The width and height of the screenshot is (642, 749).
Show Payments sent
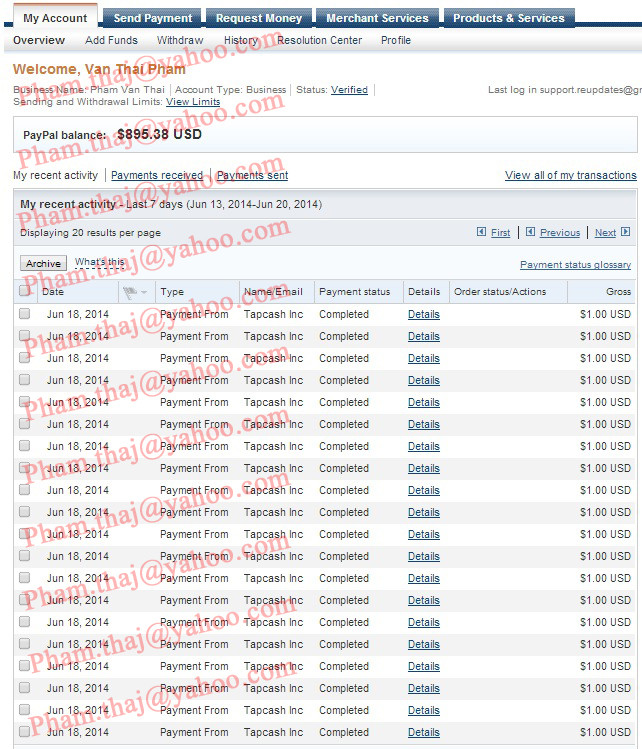coord(253,175)
